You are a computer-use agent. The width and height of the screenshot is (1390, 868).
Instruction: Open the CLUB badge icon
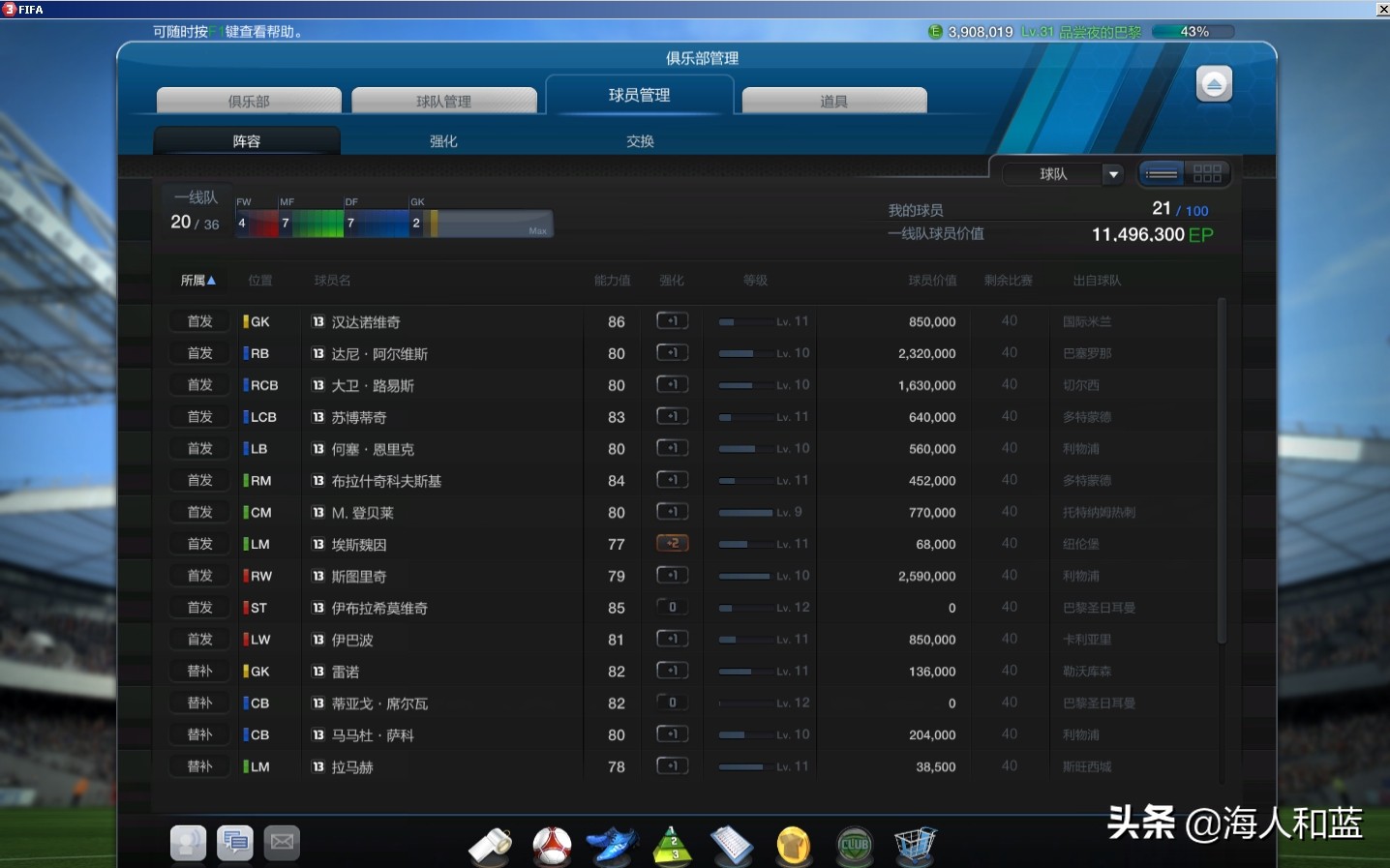tap(855, 844)
